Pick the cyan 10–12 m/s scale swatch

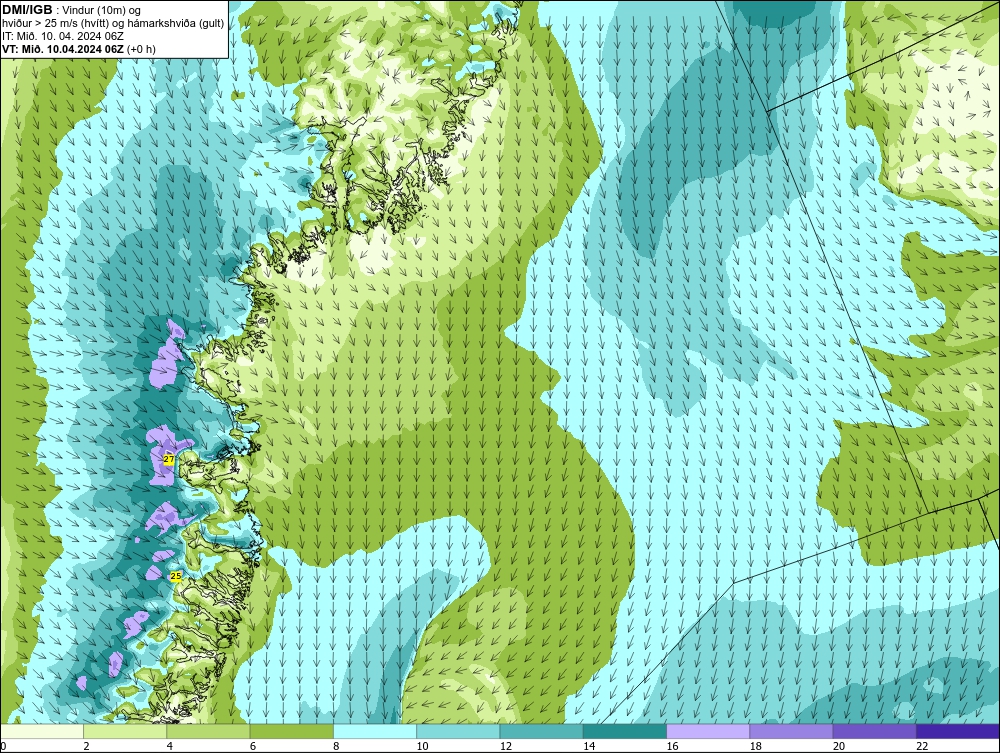tap(458, 731)
